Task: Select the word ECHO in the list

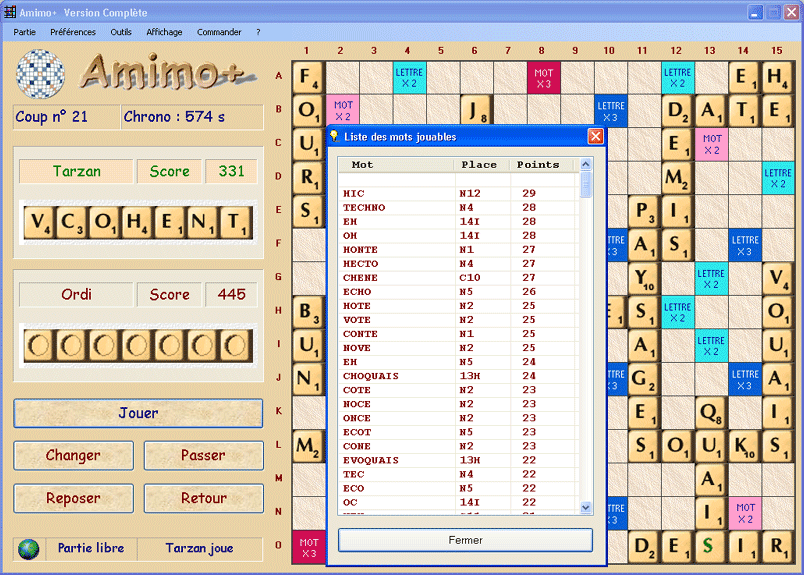Action: pyautogui.click(x=357, y=292)
